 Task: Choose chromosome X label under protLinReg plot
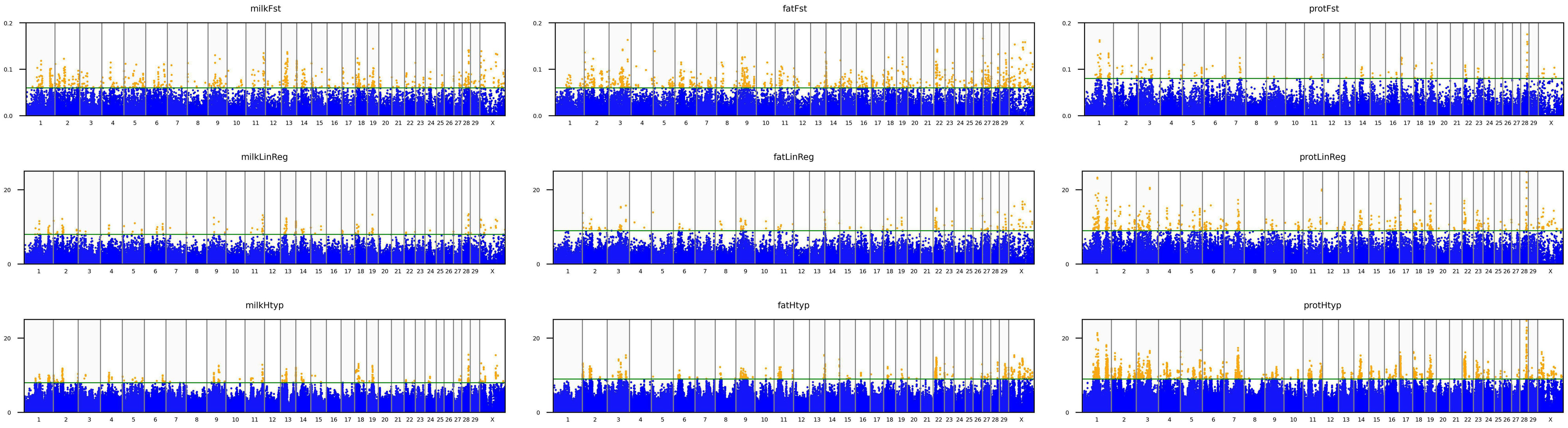coord(1550,271)
